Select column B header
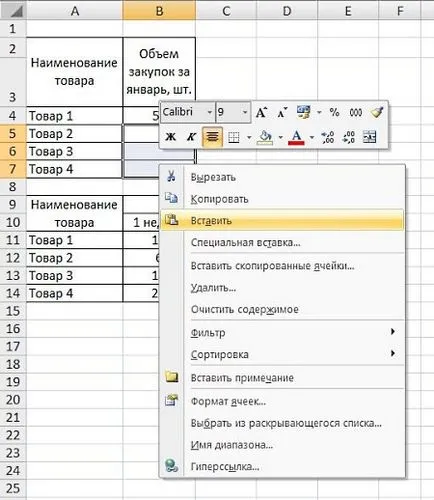This screenshot has width=434, height=500. (x=159, y=11)
